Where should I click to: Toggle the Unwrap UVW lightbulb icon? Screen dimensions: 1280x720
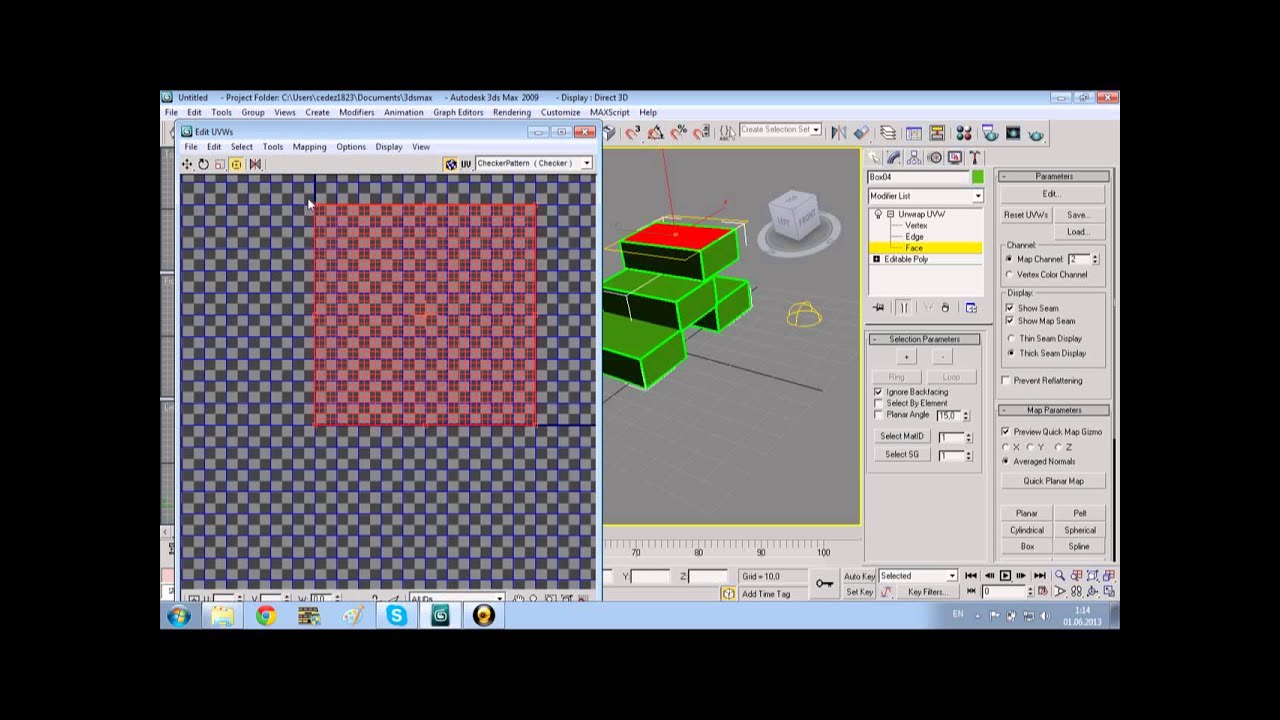(878, 214)
